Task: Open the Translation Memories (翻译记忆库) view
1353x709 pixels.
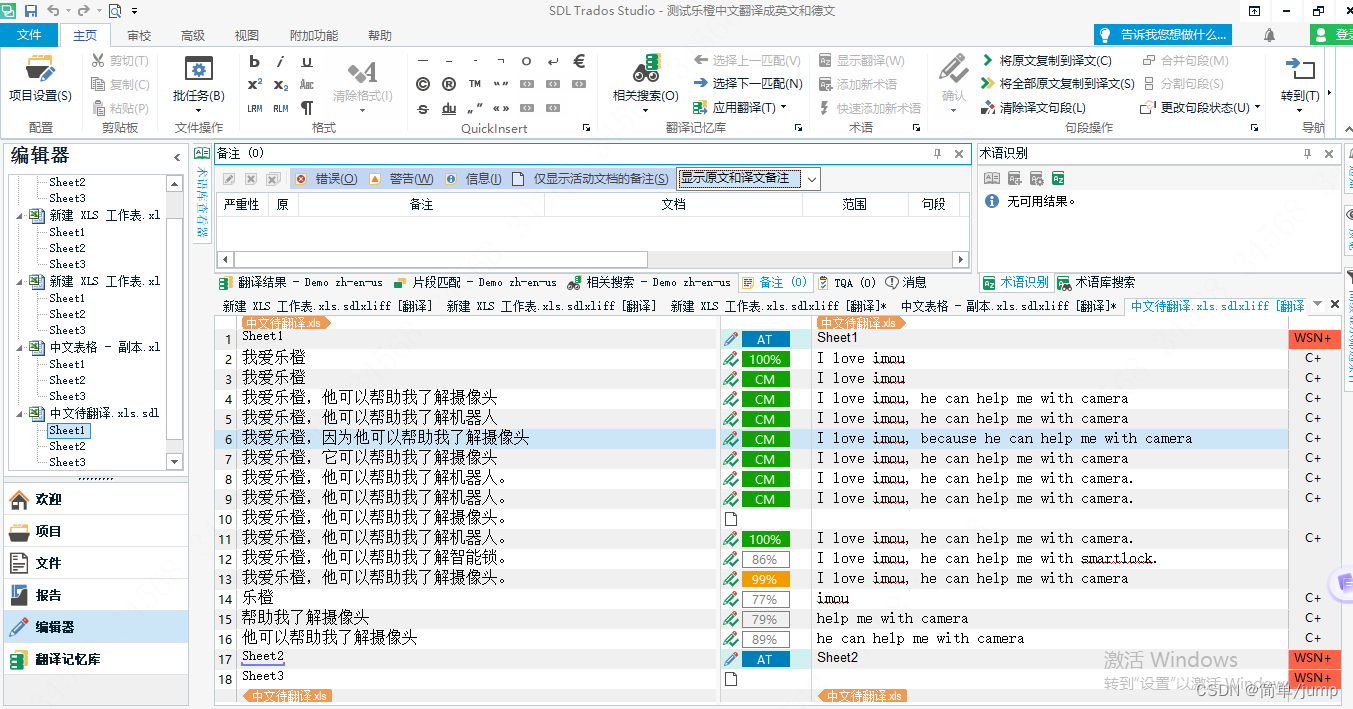Action: click(x=94, y=659)
